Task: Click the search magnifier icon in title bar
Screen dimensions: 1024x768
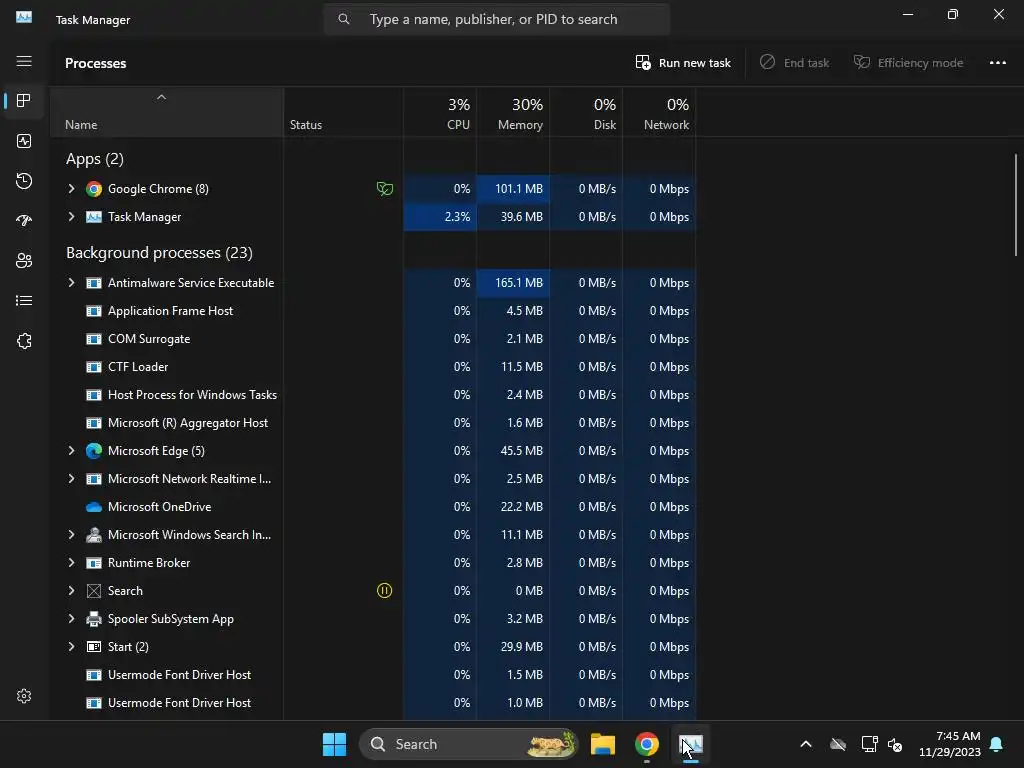Action: [344, 20]
